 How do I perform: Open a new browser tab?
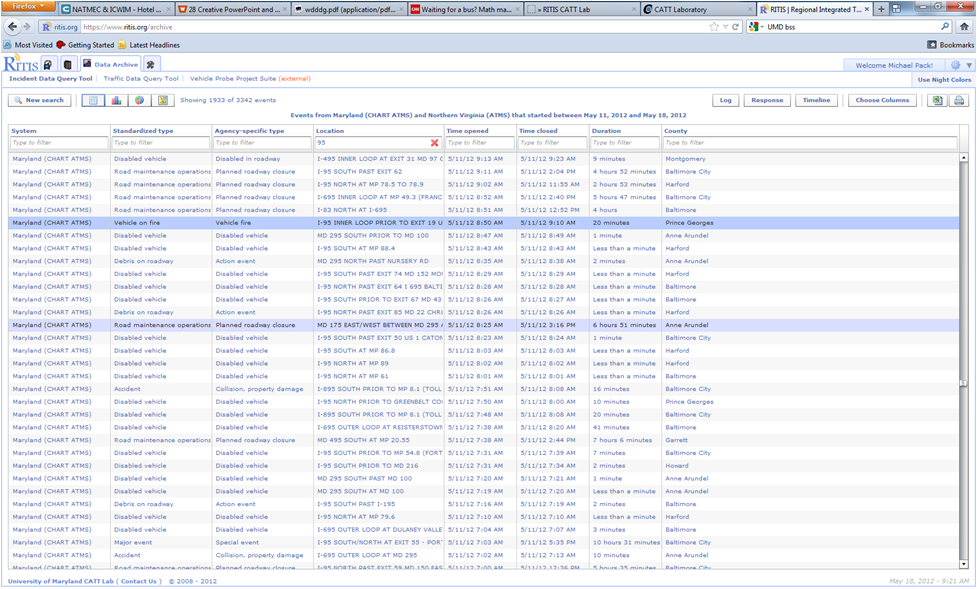[x=881, y=9]
